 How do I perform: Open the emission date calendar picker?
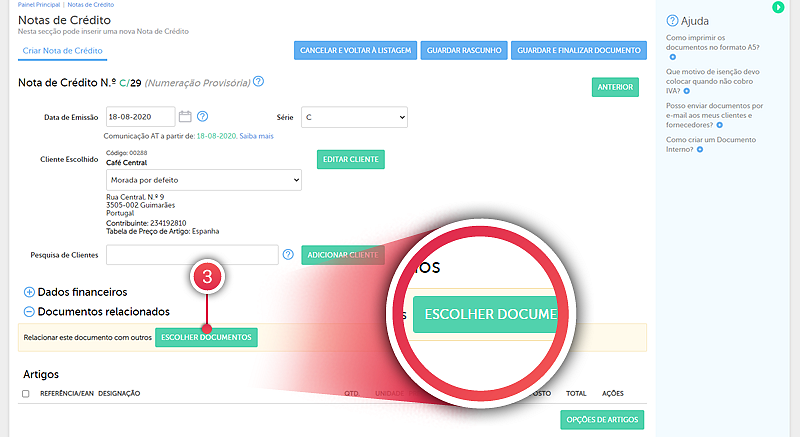click(185, 117)
